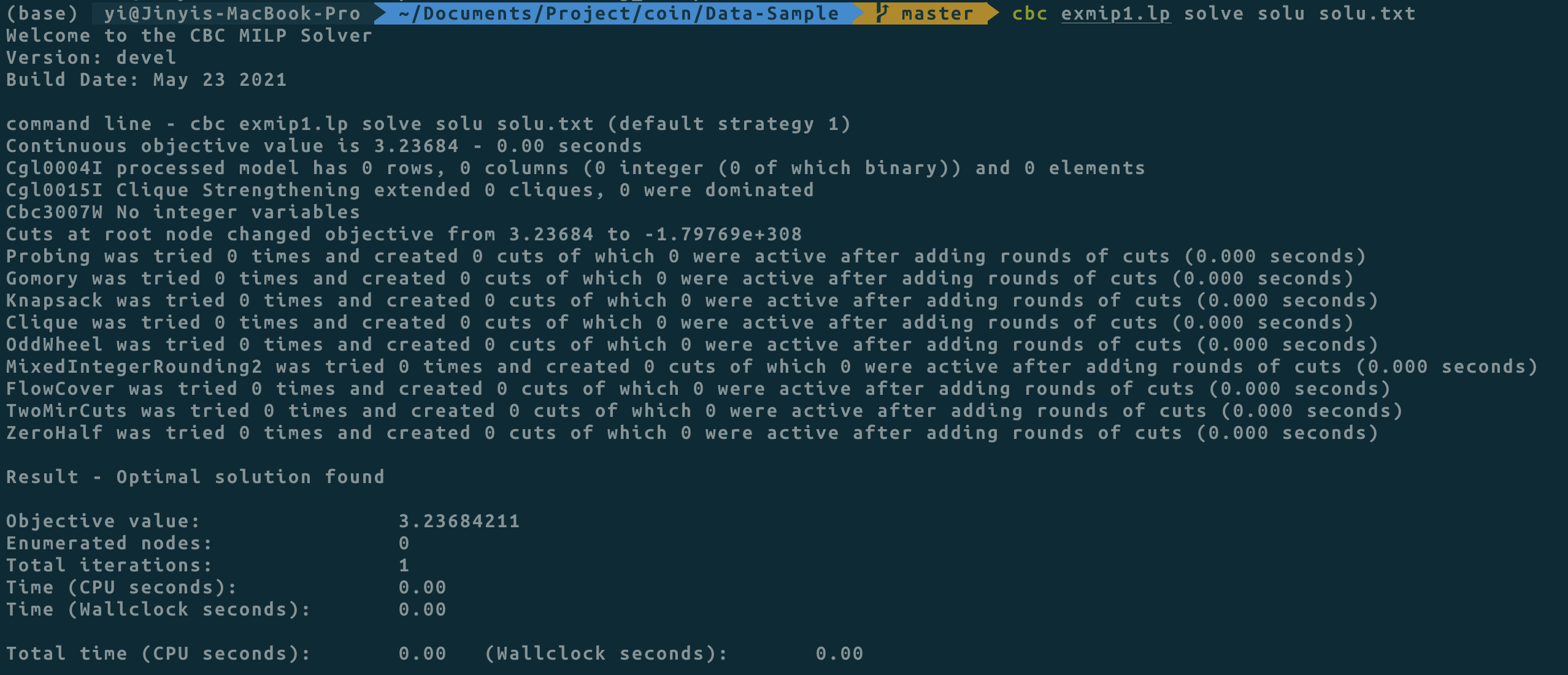Click the ZeroHalf cut generator name
Image resolution: width=1568 pixels, height=675 pixels.
click(x=54, y=433)
